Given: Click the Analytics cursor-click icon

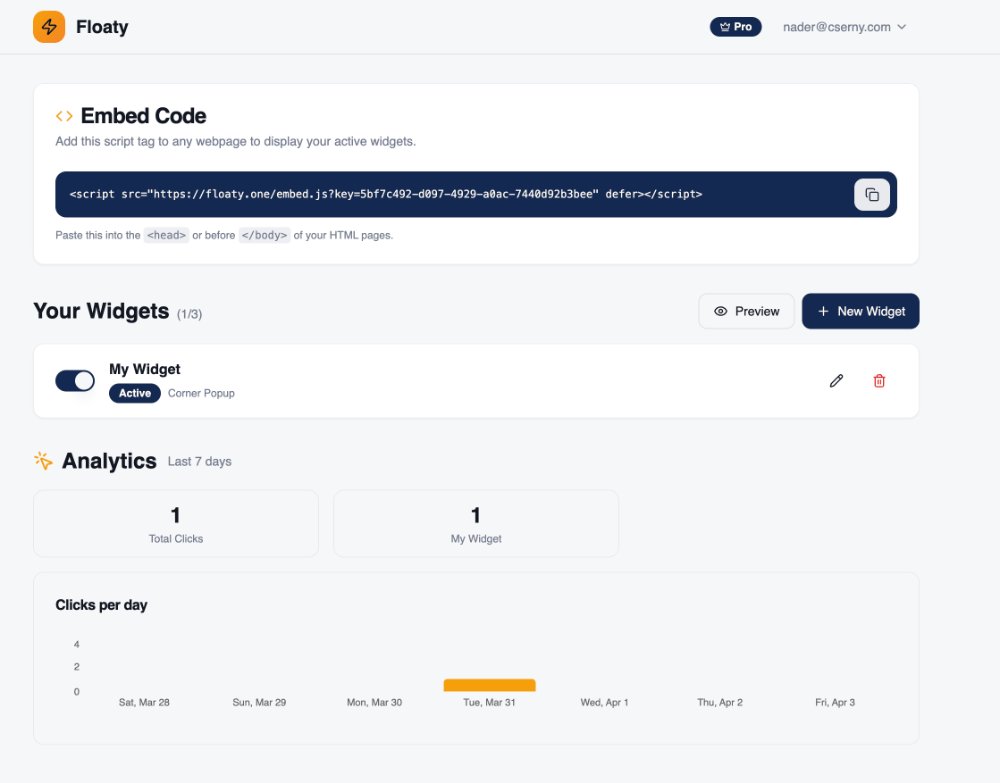Looking at the screenshot, I should coord(43,460).
